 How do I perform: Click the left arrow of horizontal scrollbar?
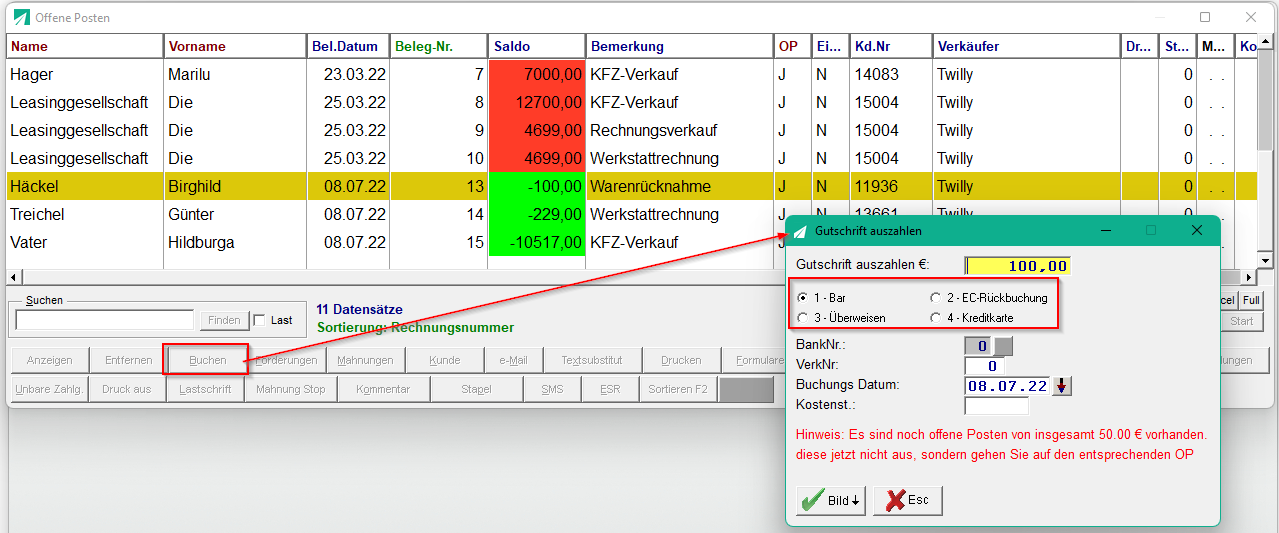coord(13,277)
